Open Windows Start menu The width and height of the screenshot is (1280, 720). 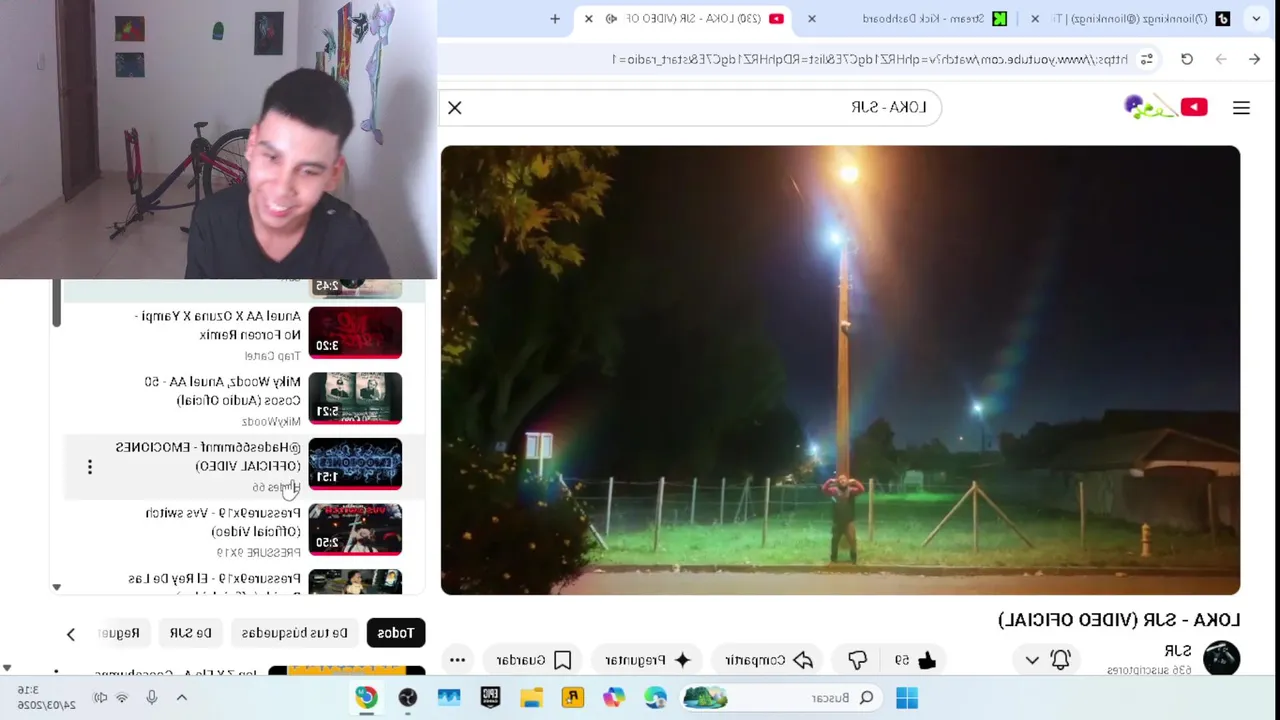pos(907,698)
